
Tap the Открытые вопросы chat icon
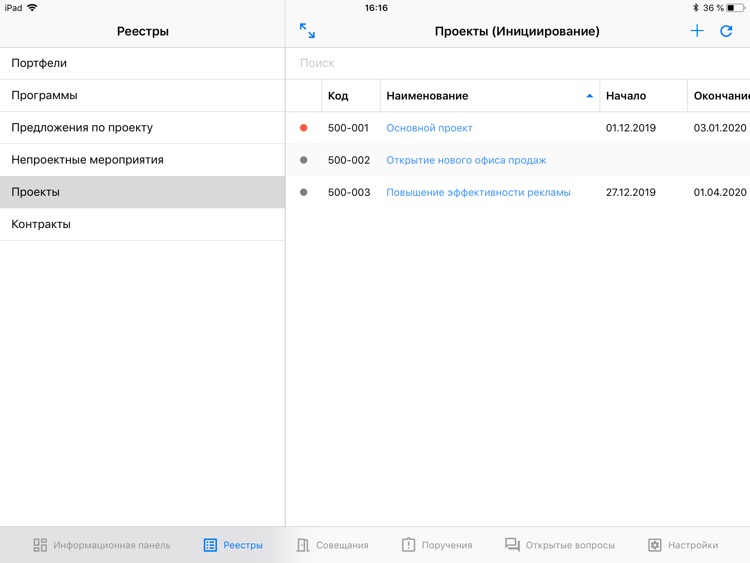[x=512, y=545]
